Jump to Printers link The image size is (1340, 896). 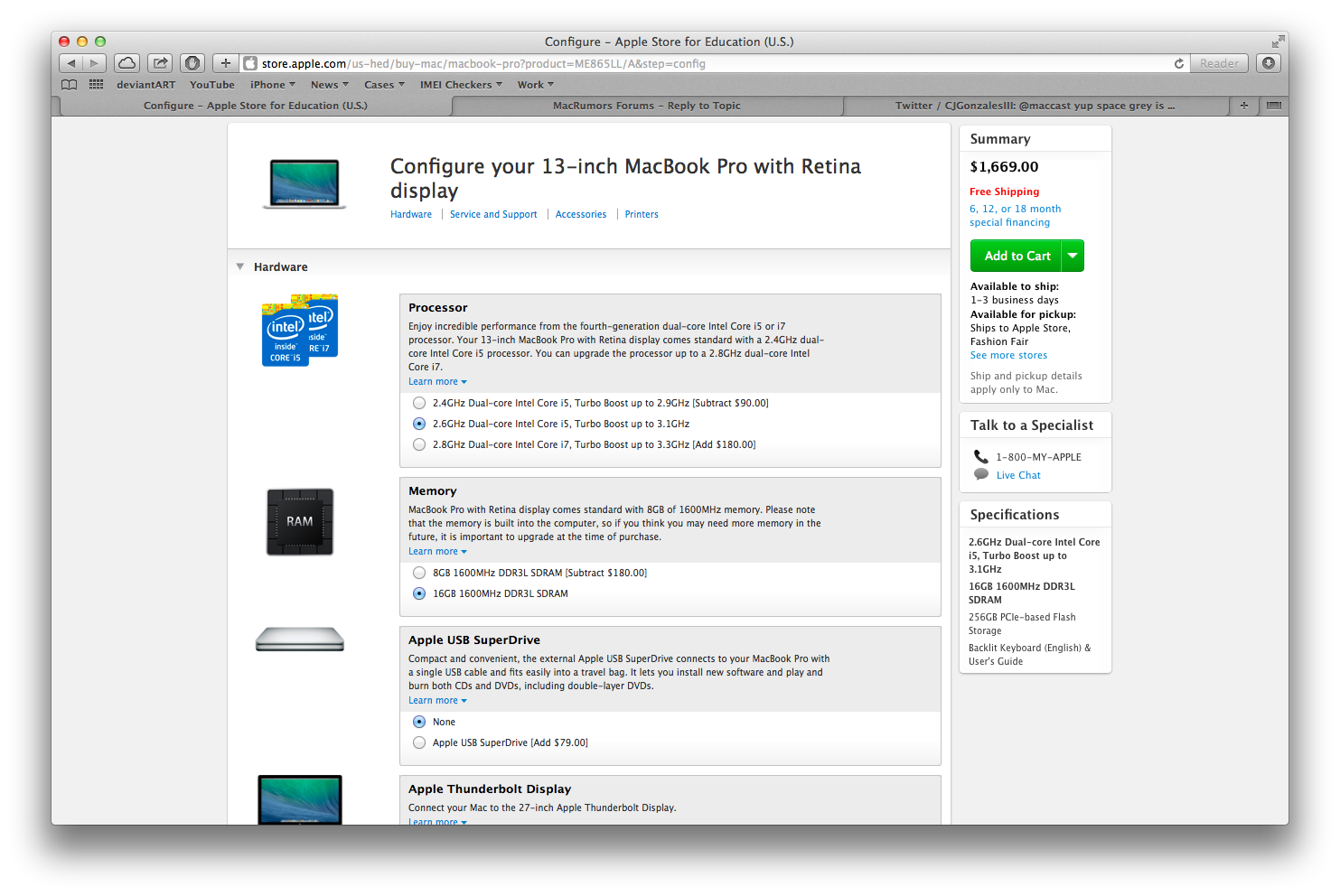(642, 215)
